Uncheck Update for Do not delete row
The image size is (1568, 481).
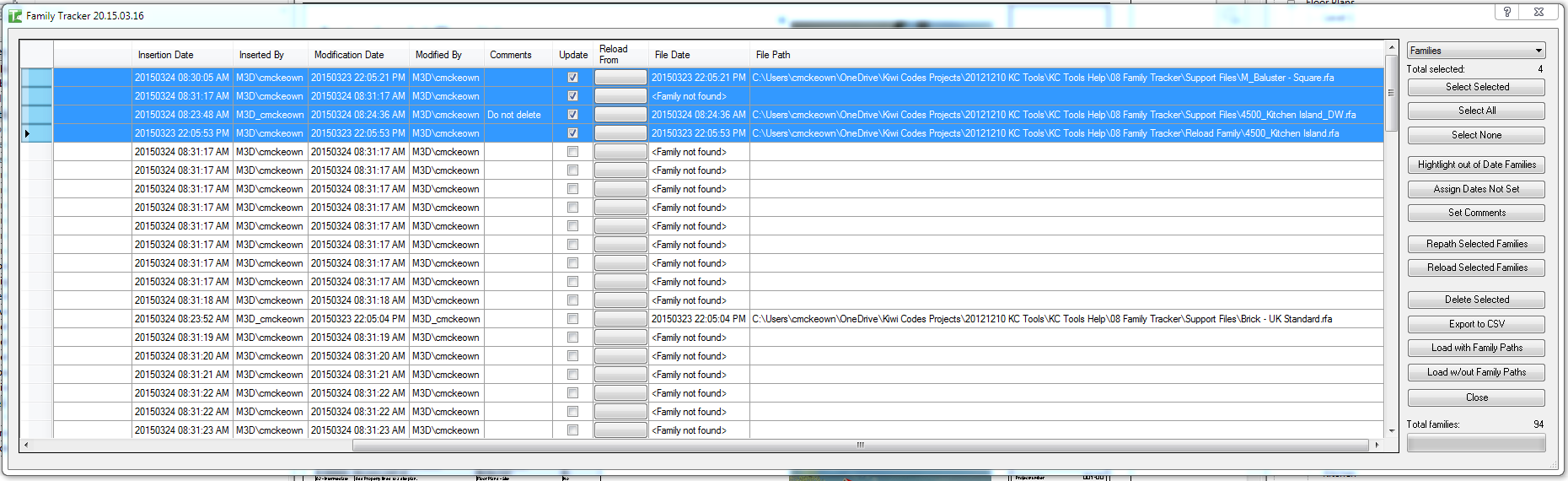[573, 115]
